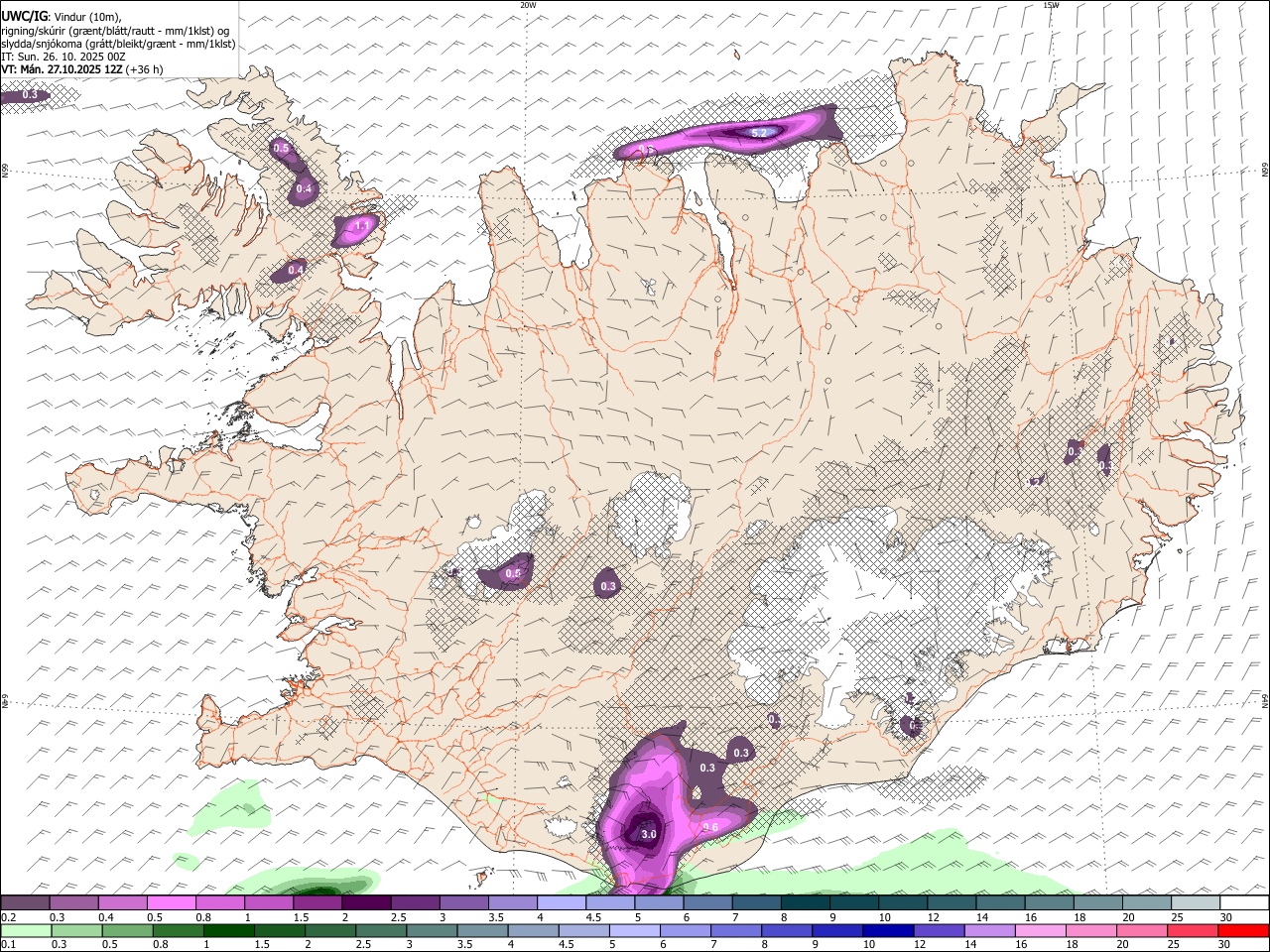Click the "5.2" snowfall value on the north coast
1270x952 pixels.
(x=760, y=133)
